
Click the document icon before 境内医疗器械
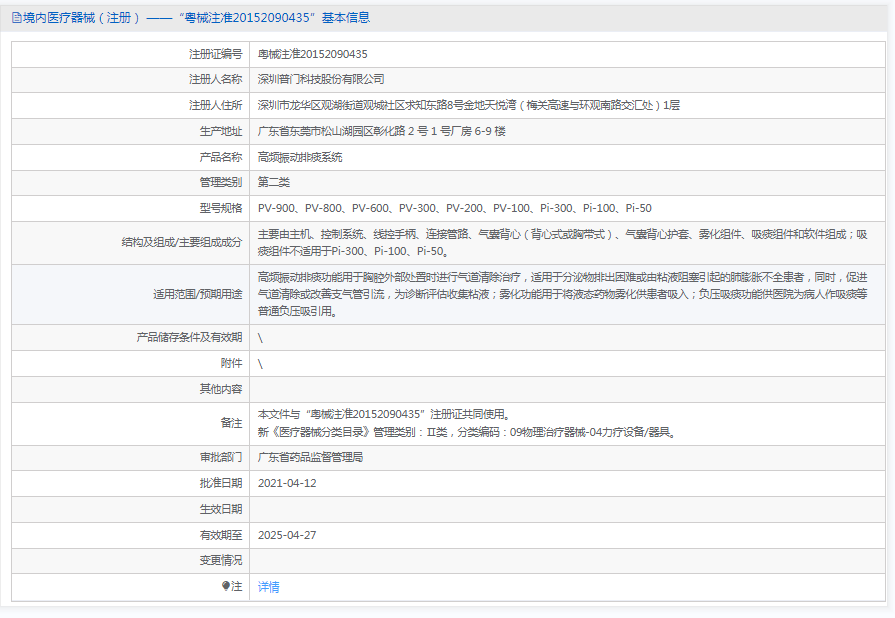tap(16, 17)
